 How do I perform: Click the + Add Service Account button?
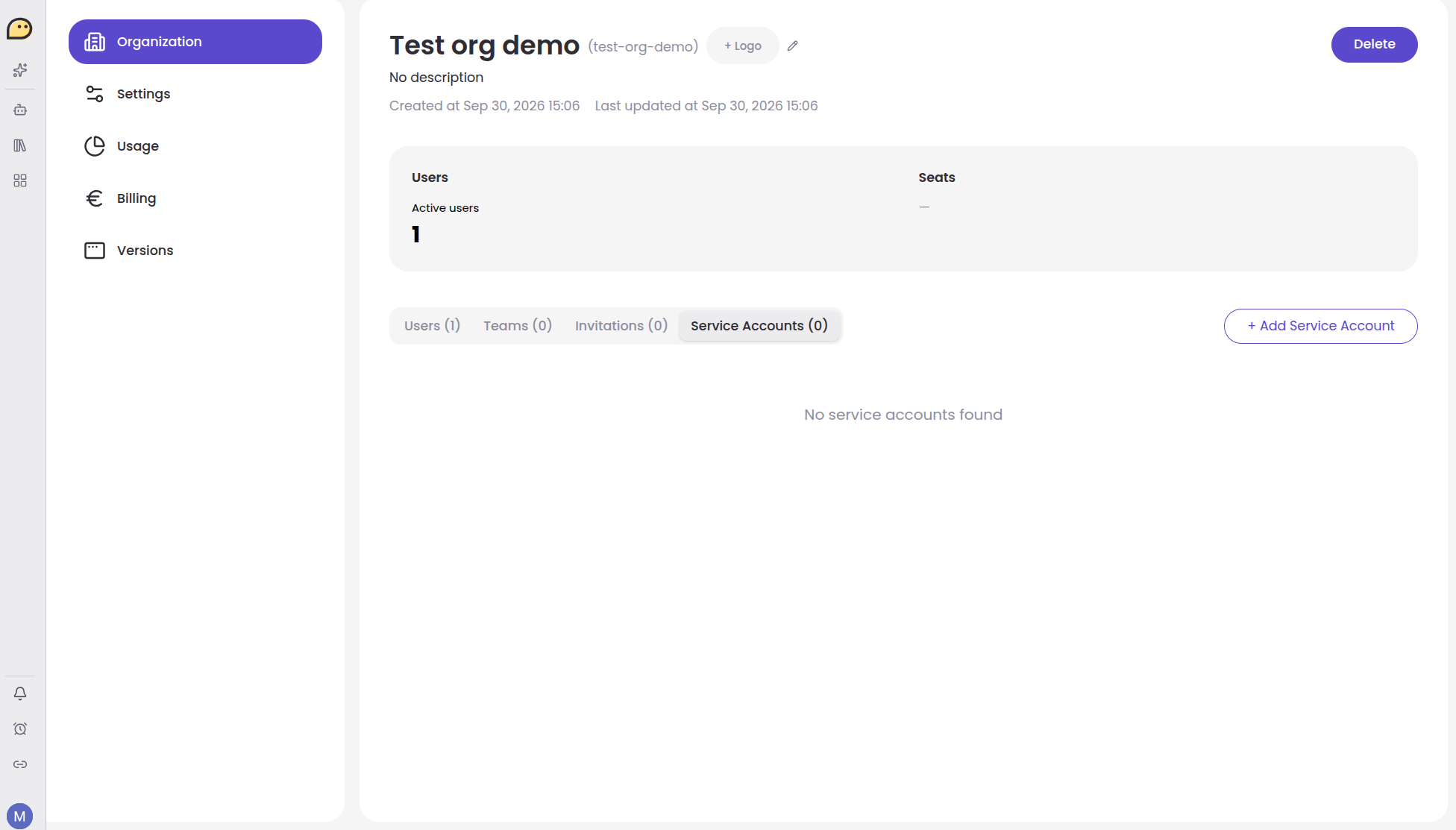point(1320,326)
